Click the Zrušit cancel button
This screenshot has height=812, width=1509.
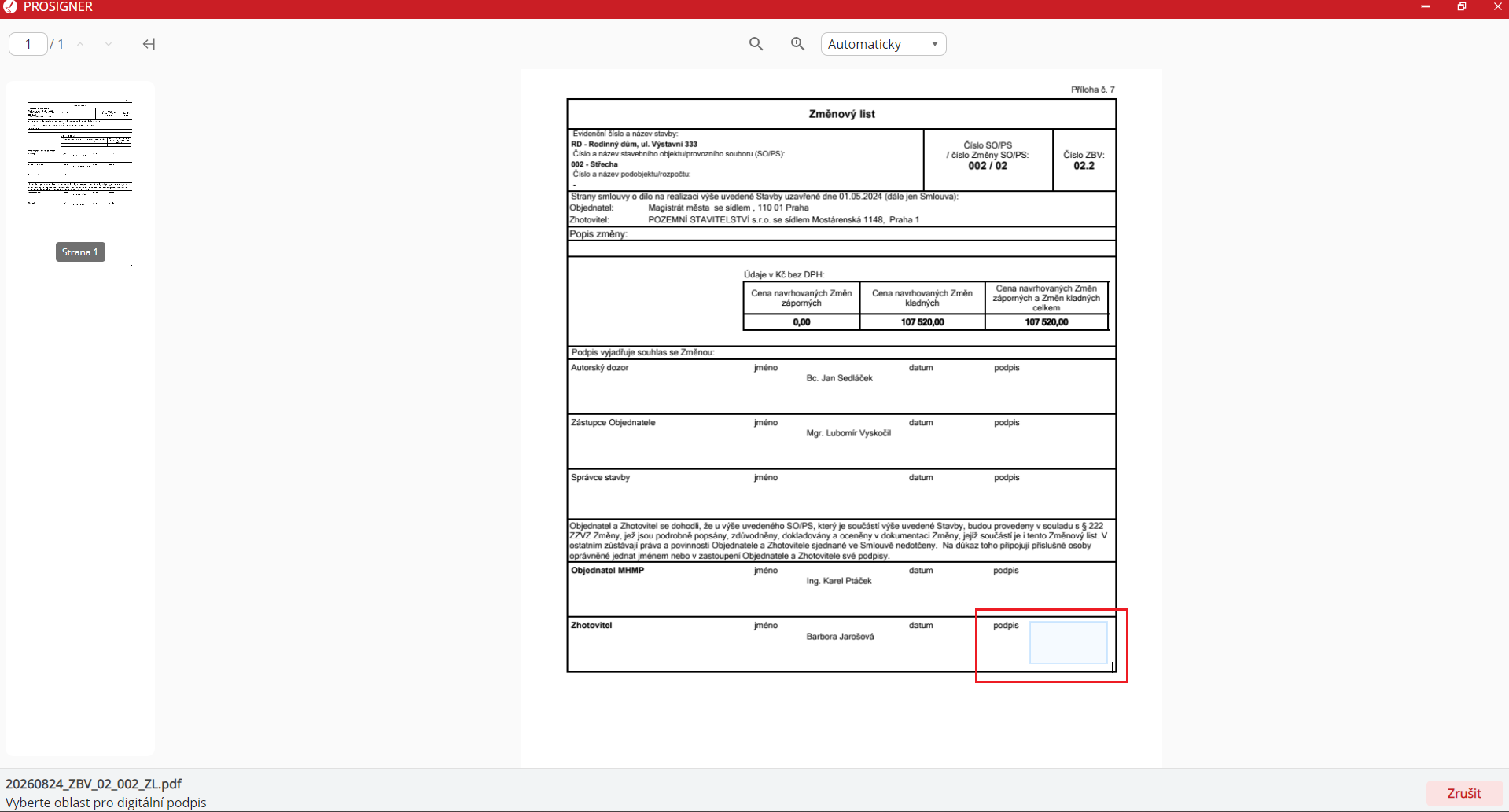coord(1463,793)
